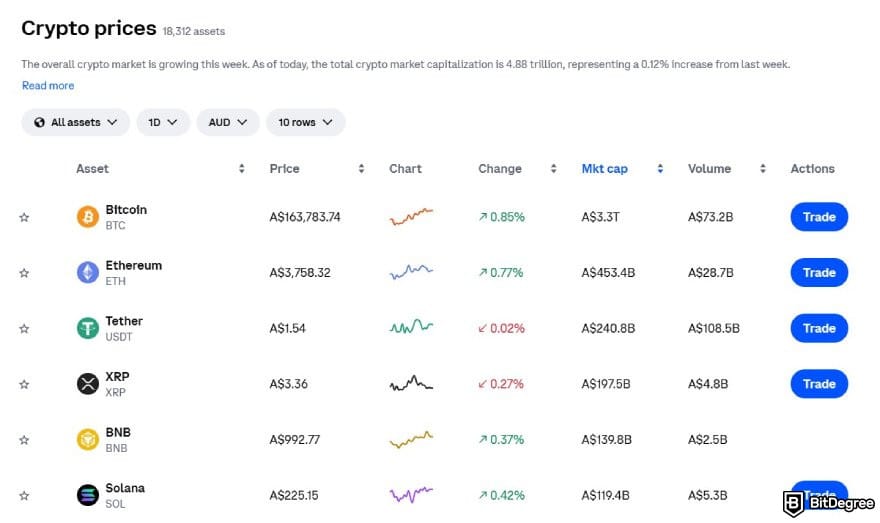
Task: Click the Change column header
Action: 500,168
